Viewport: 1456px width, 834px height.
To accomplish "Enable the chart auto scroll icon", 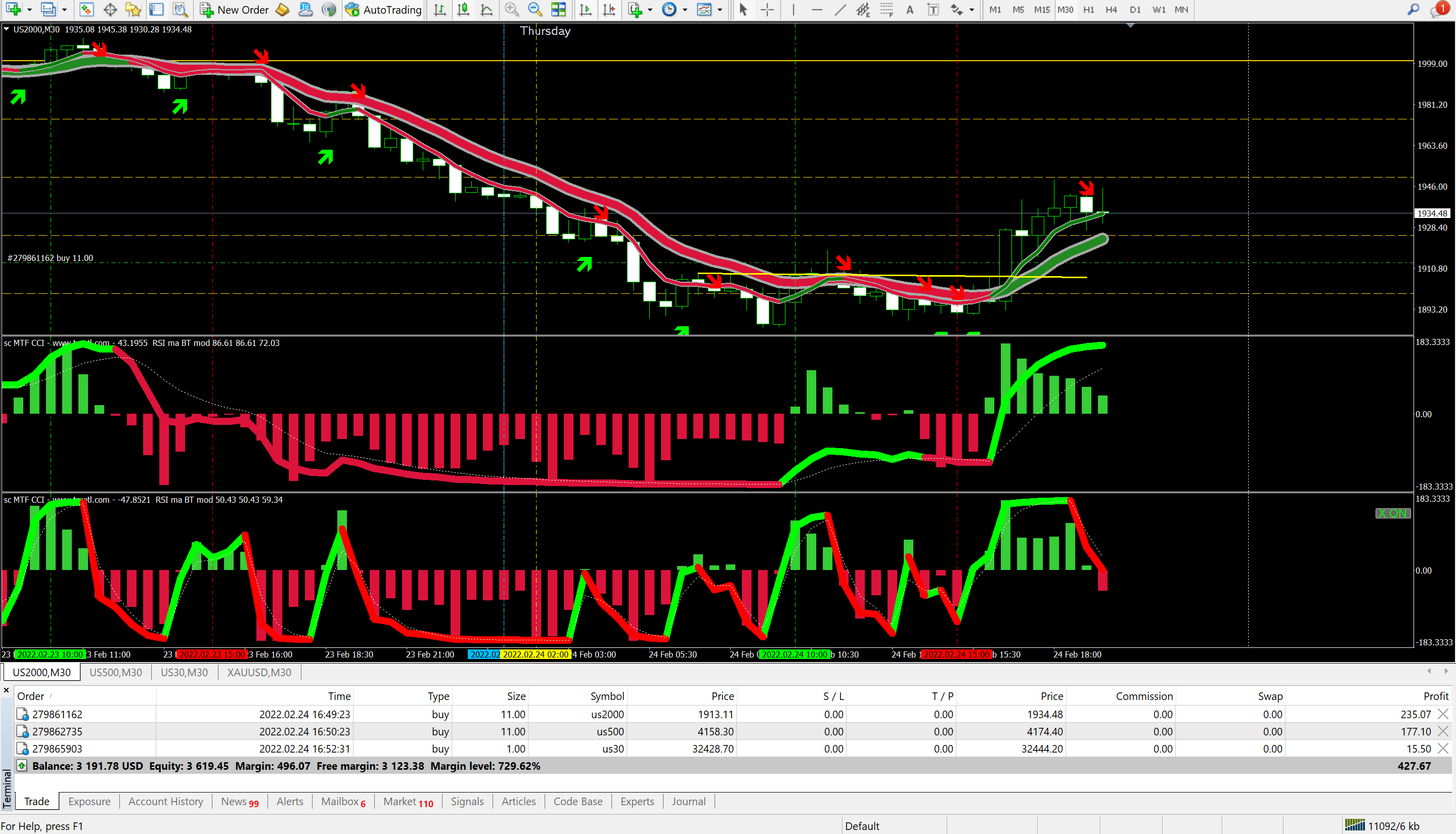I will [x=585, y=10].
